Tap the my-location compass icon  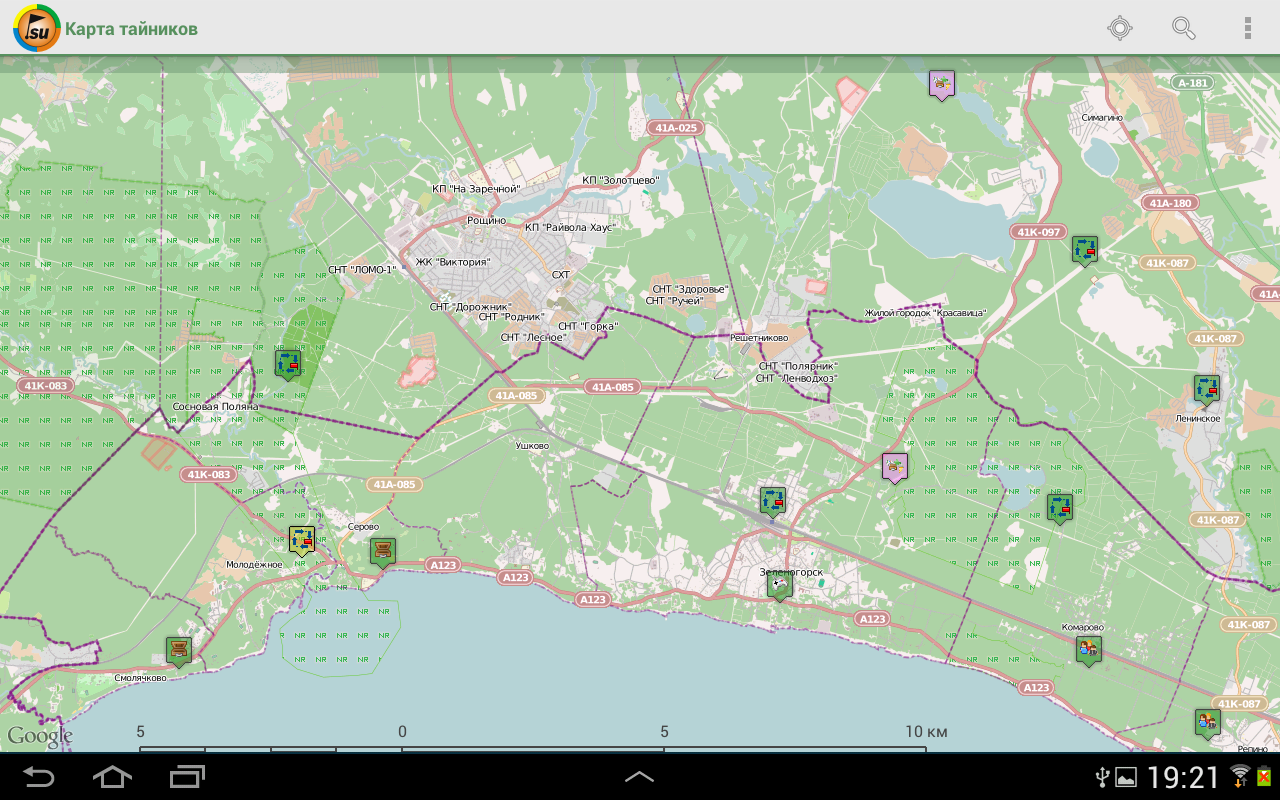pos(1118,28)
